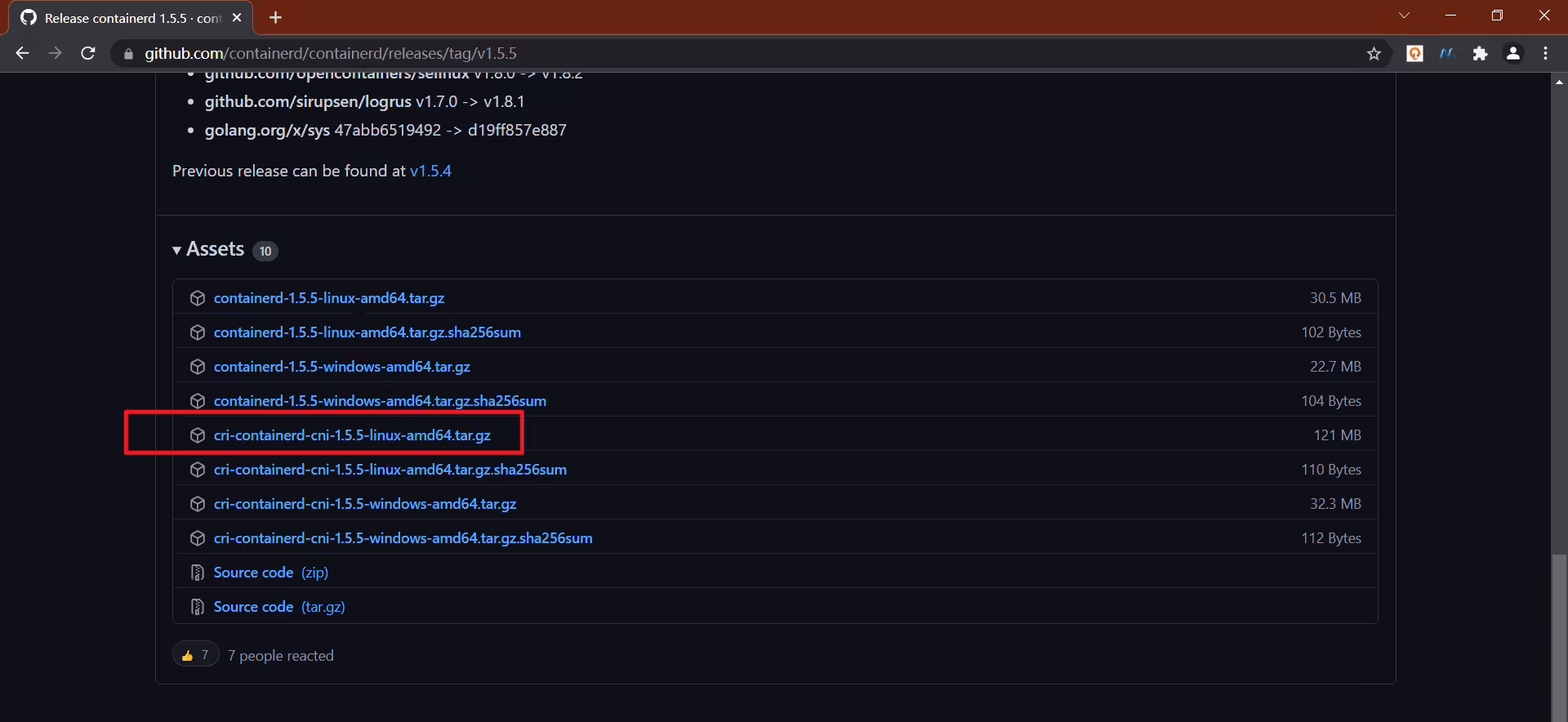Click the '110 Bytes' file size text
1568x722 pixels.
pos(1331,470)
